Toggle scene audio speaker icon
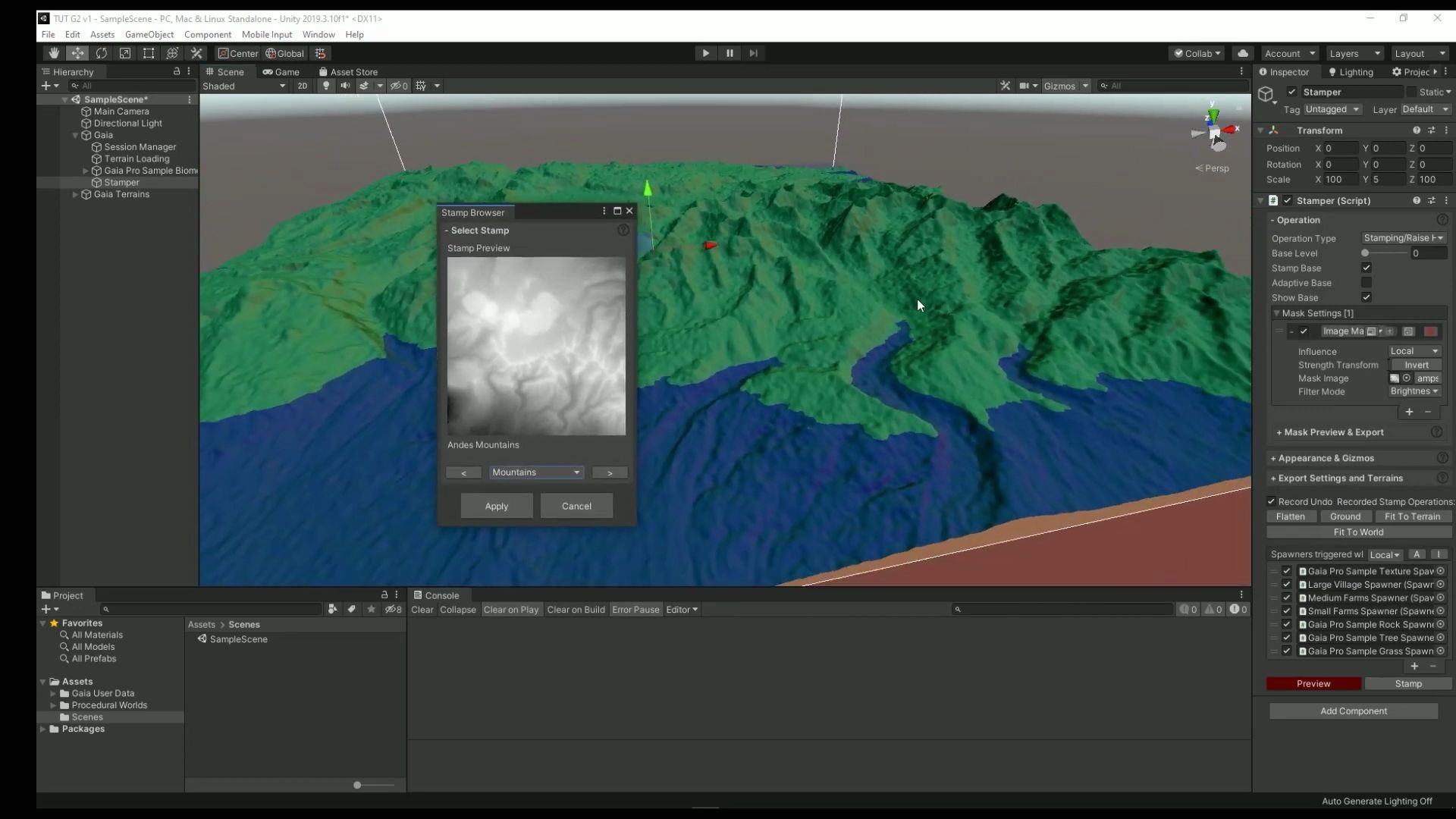 click(345, 86)
